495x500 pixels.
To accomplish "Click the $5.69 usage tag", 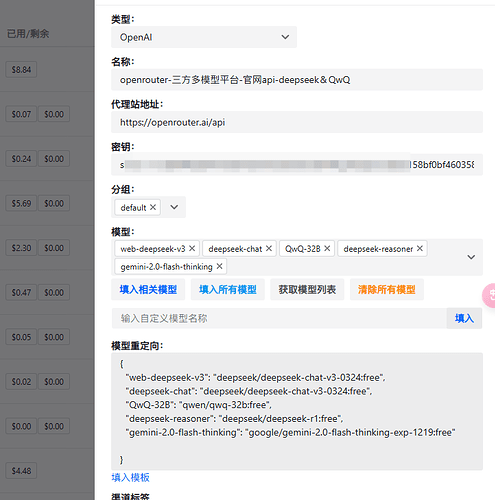I will pyautogui.click(x=21, y=203).
